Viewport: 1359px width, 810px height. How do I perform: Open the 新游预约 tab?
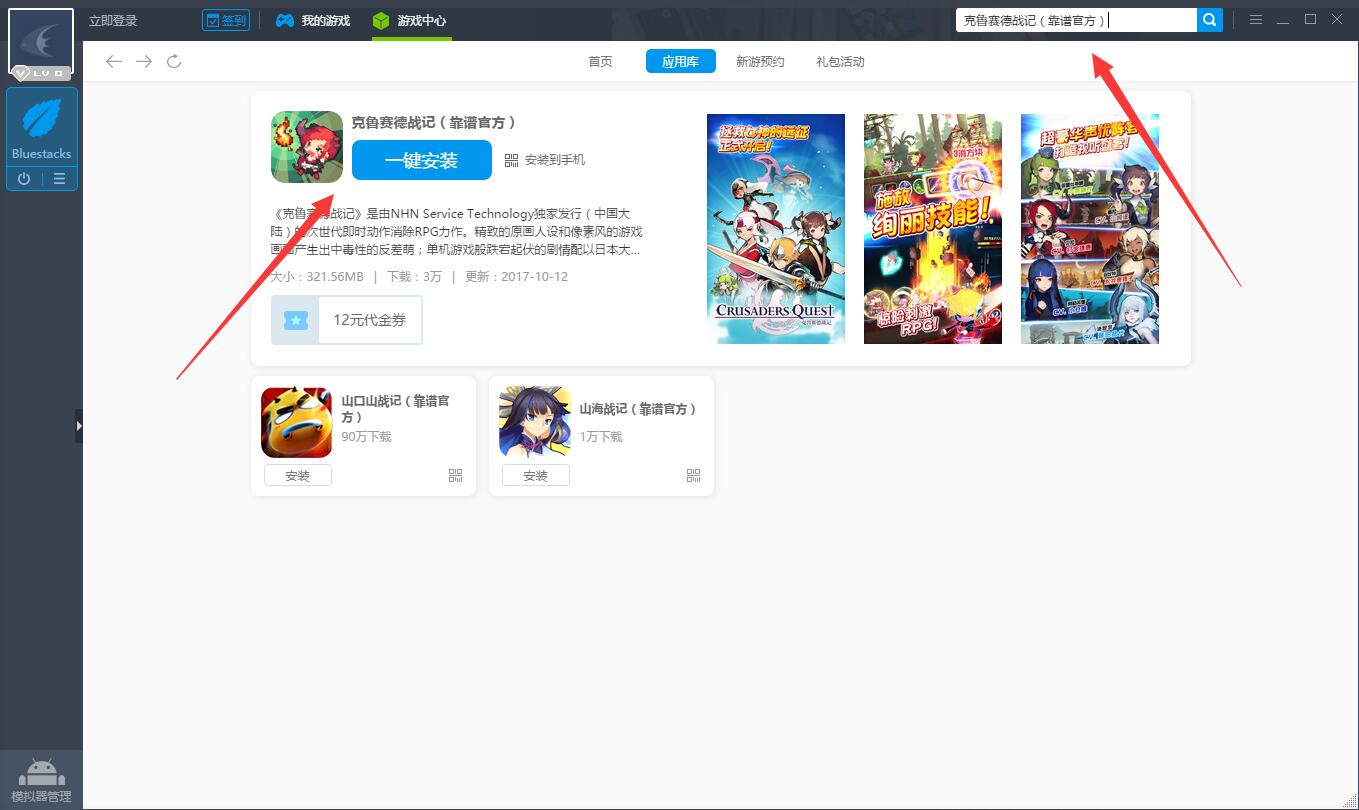pos(760,61)
